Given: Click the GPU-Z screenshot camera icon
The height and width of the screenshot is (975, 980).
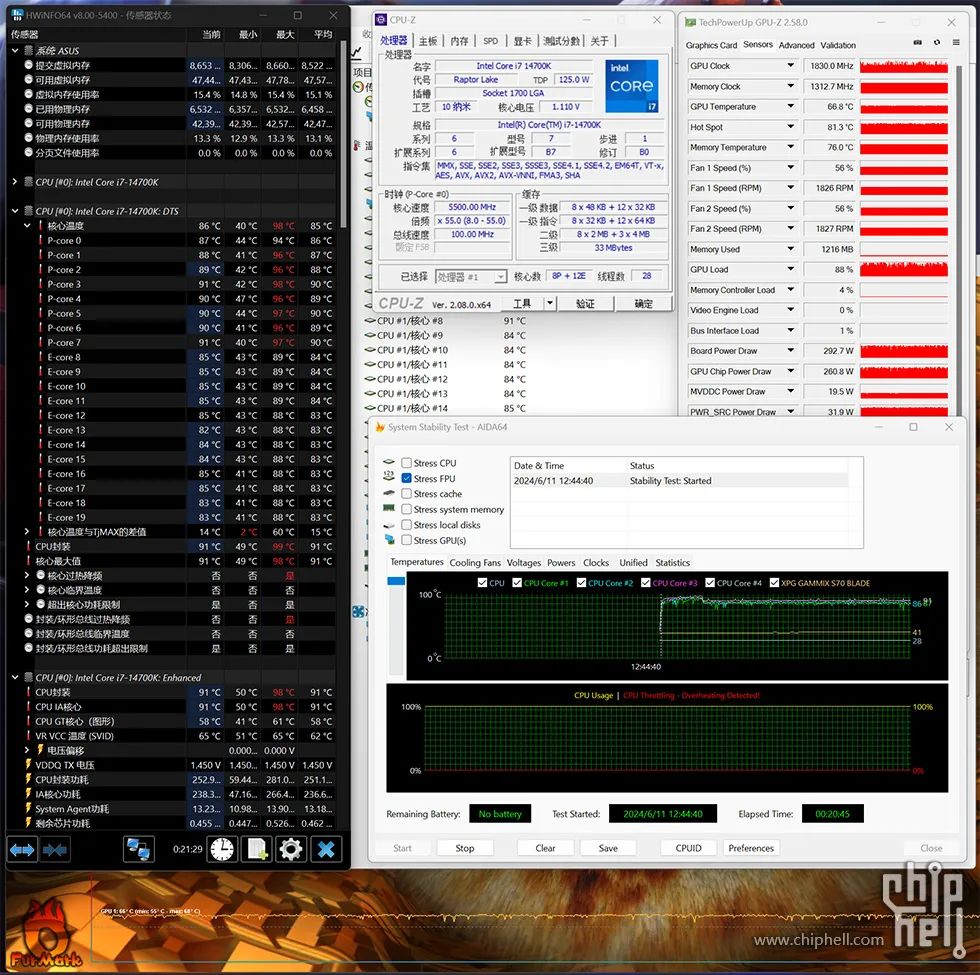Looking at the screenshot, I should 918,42.
